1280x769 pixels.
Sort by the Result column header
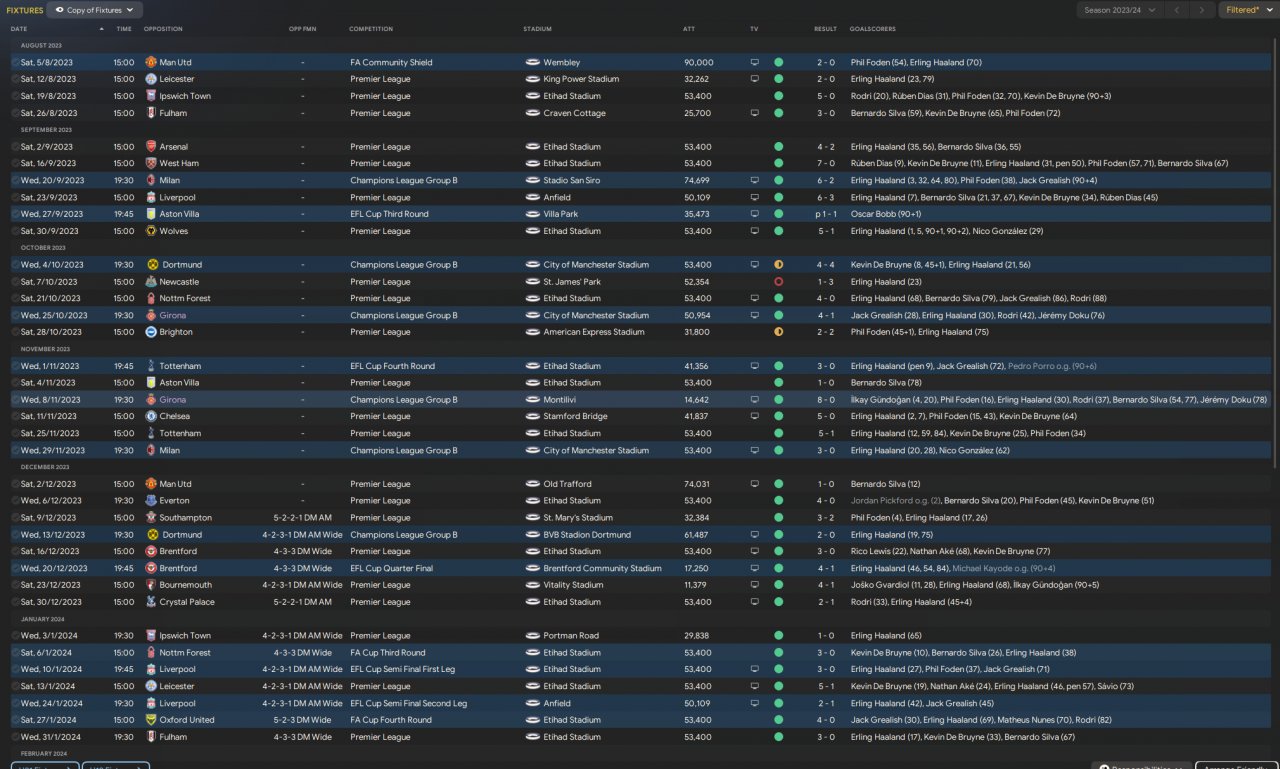click(x=825, y=29)
